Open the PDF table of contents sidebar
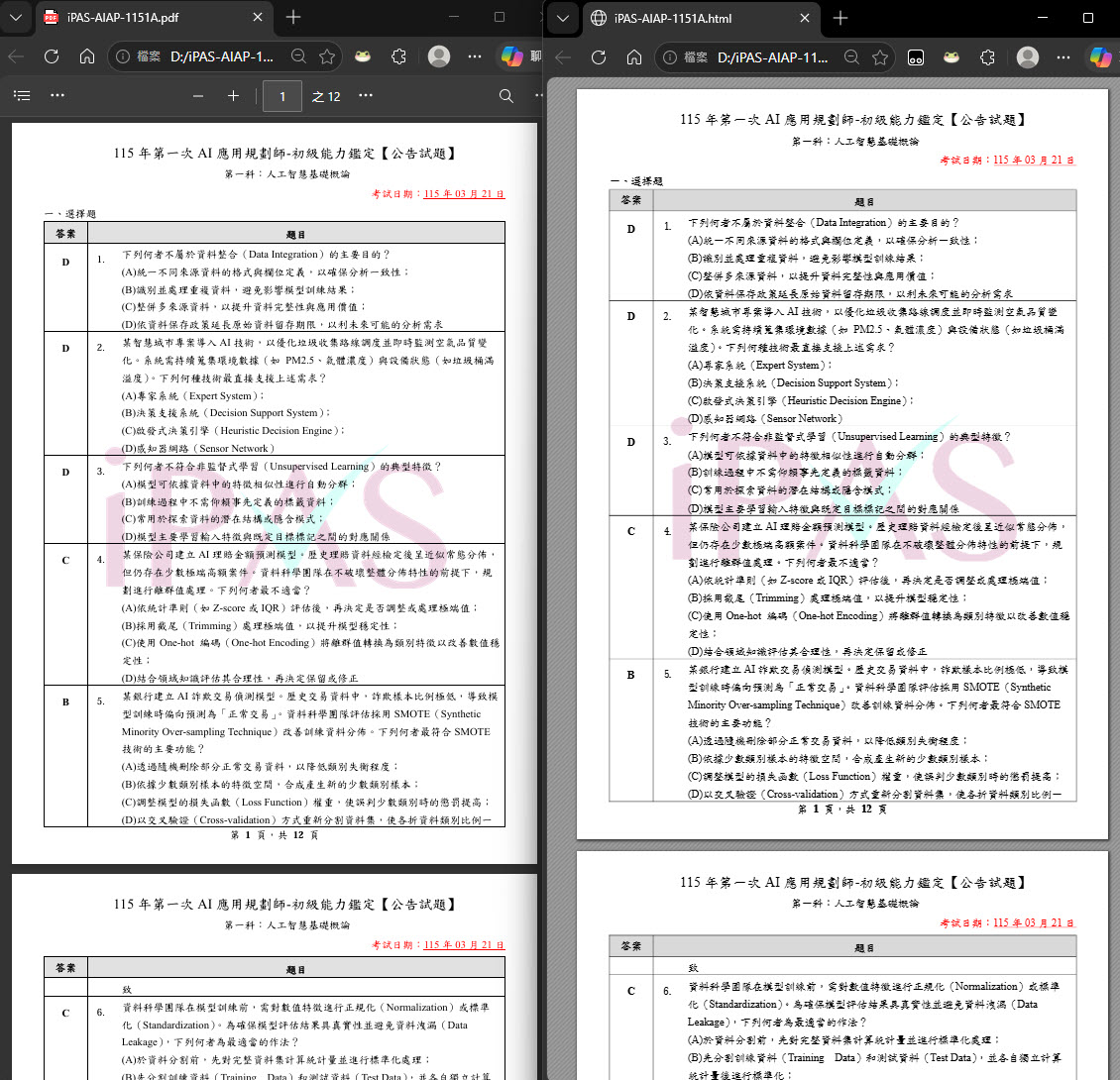 click(23, 96)
